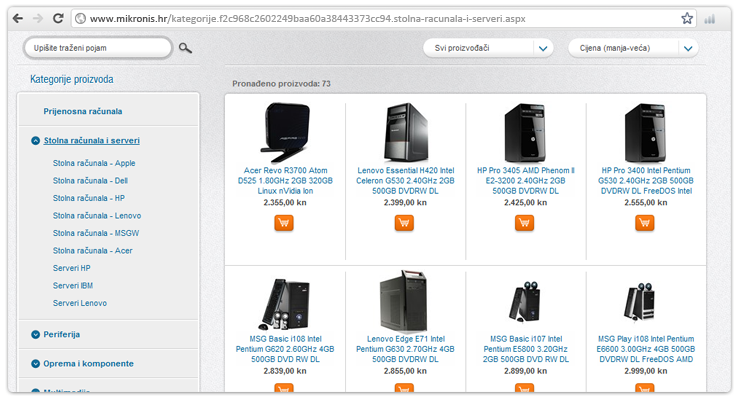Click the search magnifier icon
Viewport: 740px width, 400px height.
coord(185,48)
